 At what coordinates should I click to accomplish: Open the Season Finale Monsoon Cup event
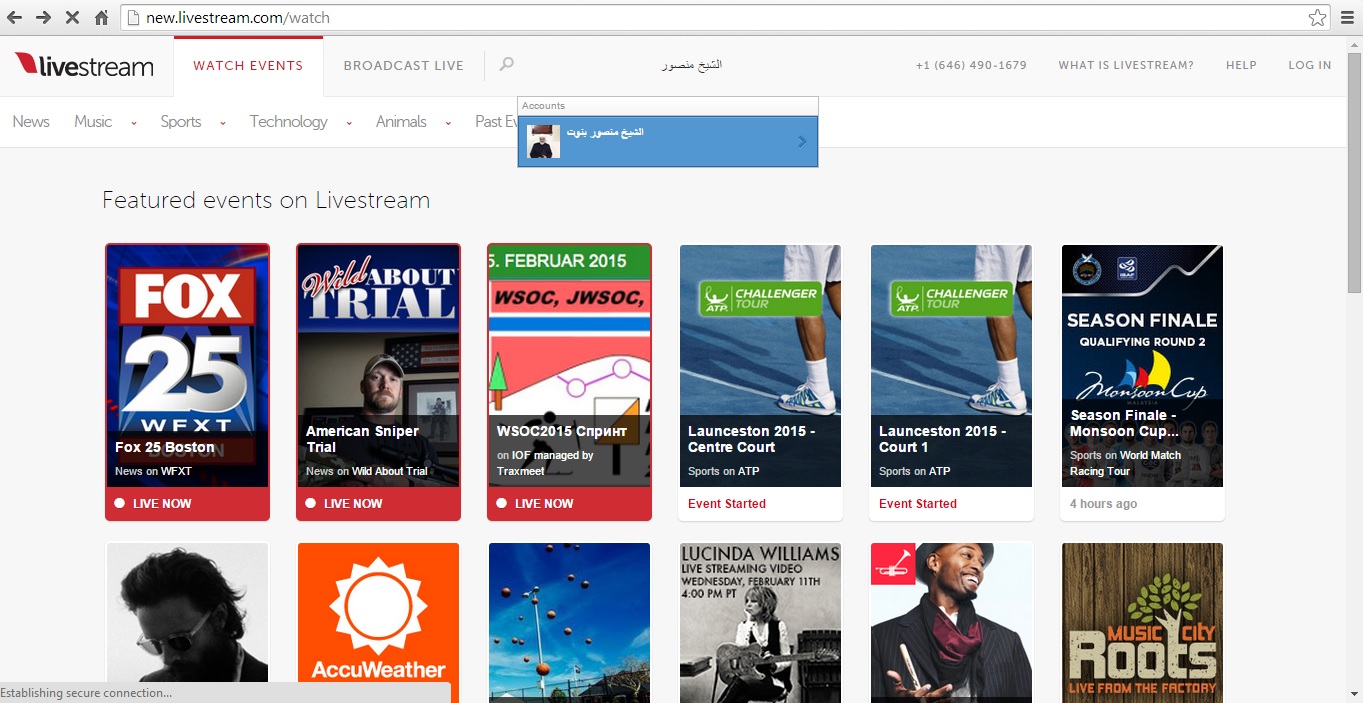(1142, 382)
